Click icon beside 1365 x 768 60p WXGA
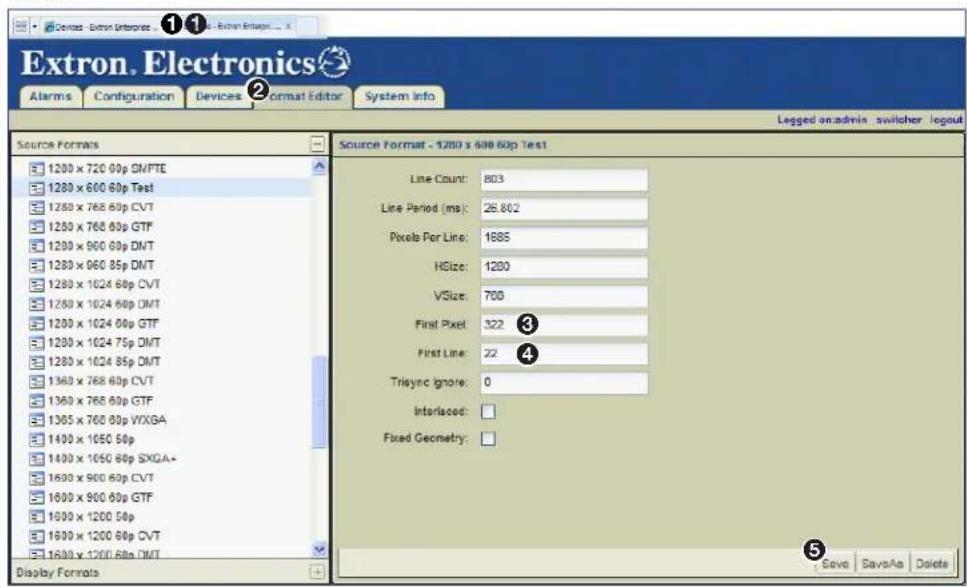 tap(37, 420)
